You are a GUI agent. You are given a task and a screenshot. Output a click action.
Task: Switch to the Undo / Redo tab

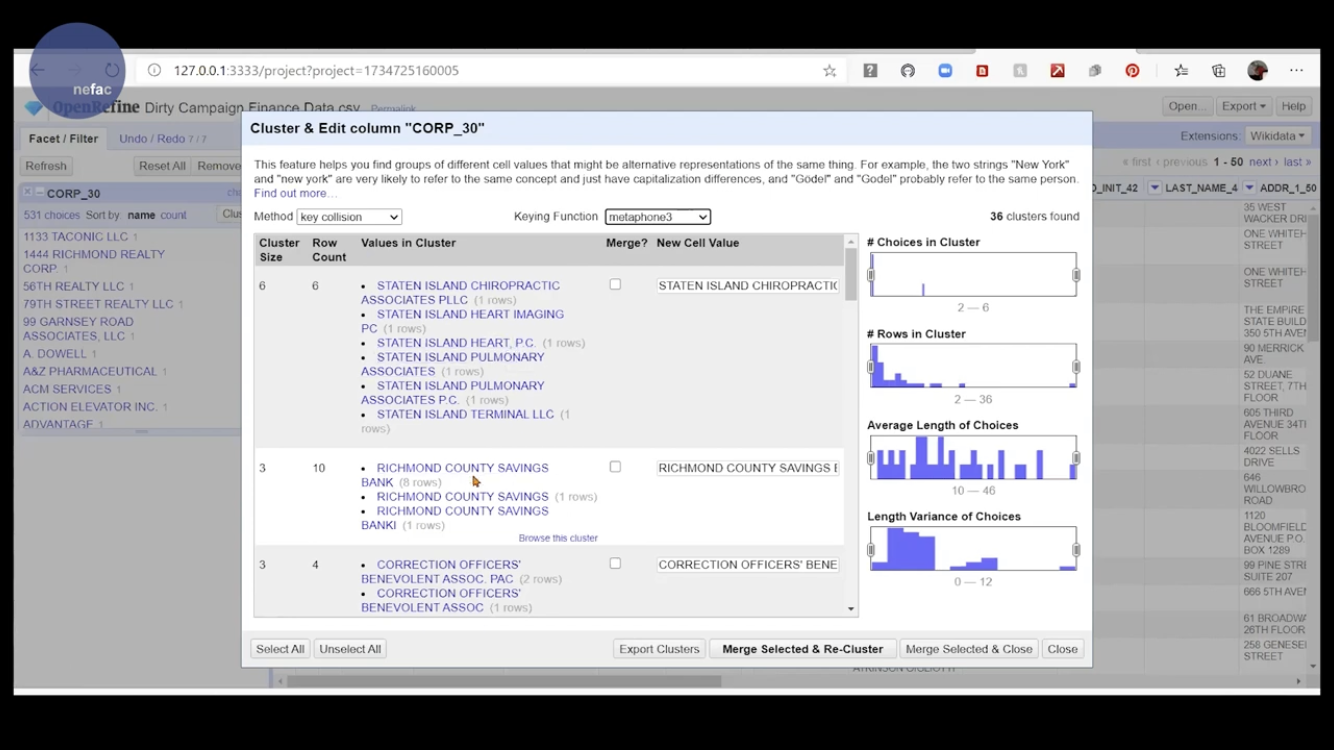coord(162,139)
